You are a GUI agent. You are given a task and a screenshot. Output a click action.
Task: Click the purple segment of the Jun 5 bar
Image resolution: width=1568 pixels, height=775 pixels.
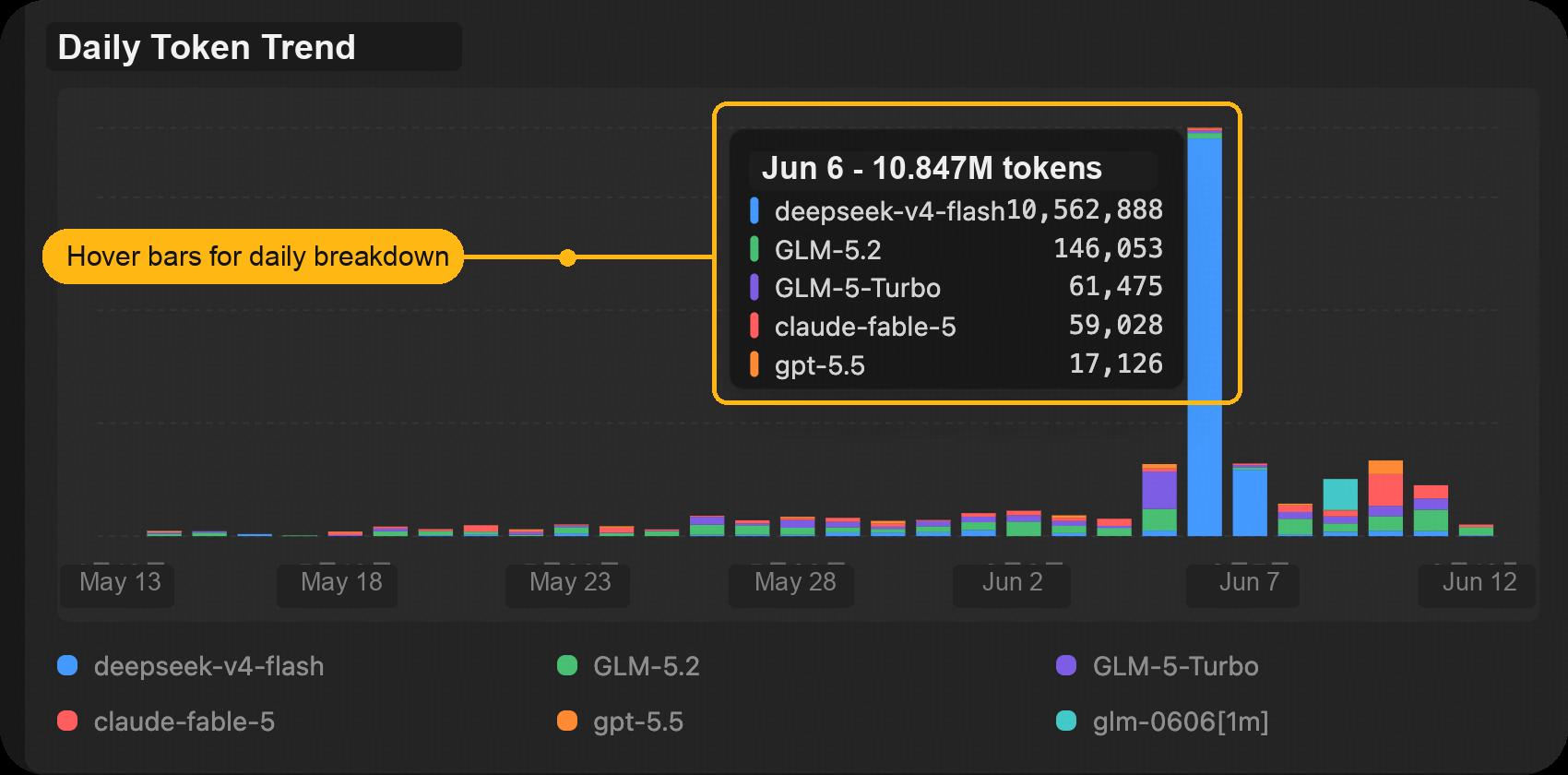point(1159,490)
